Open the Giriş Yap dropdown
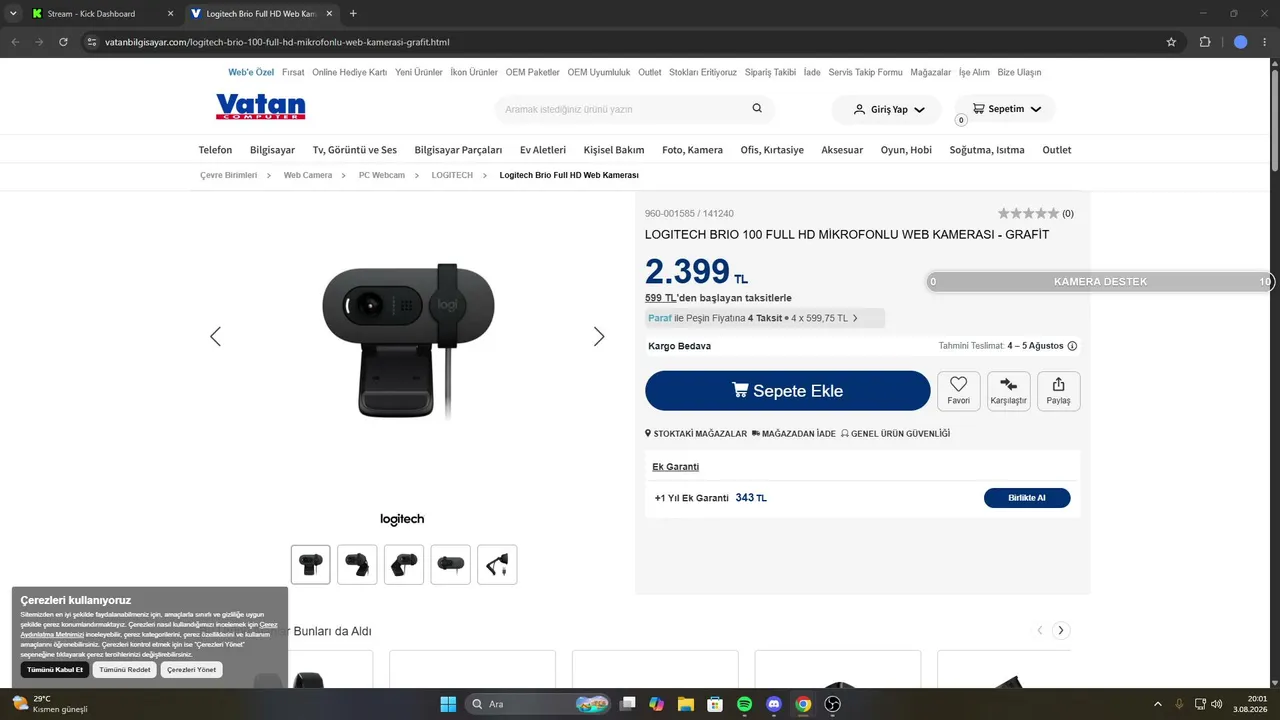Screen dimensions: 1280x720 887,109
